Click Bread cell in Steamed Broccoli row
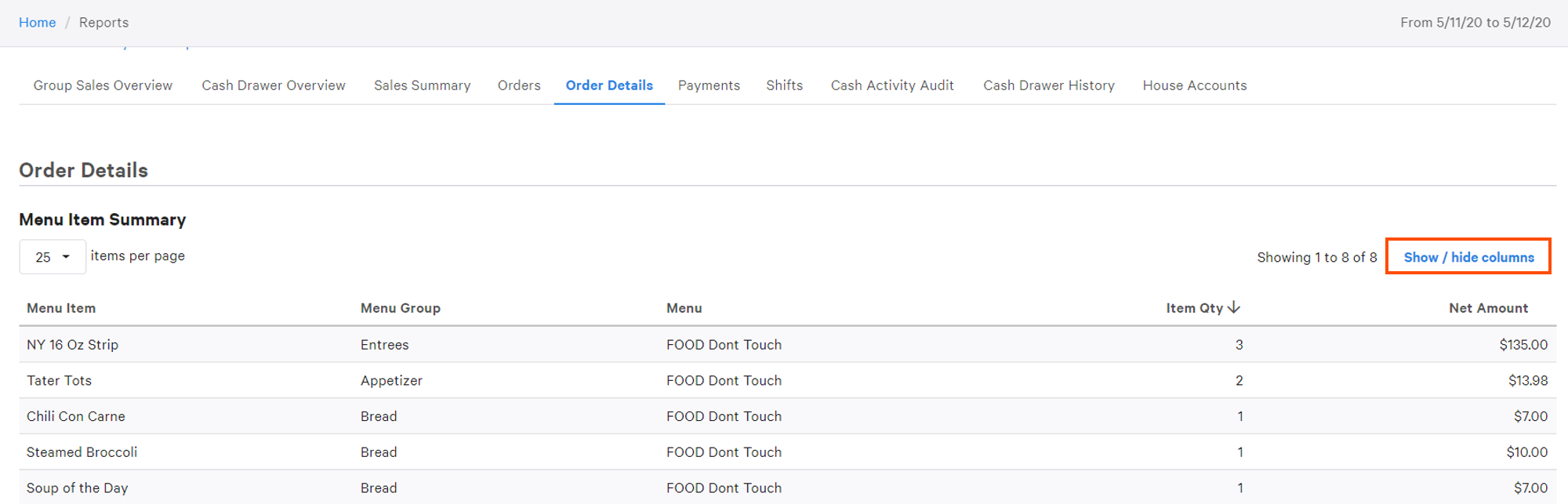The image size is (1568, 504). point(379,452)
